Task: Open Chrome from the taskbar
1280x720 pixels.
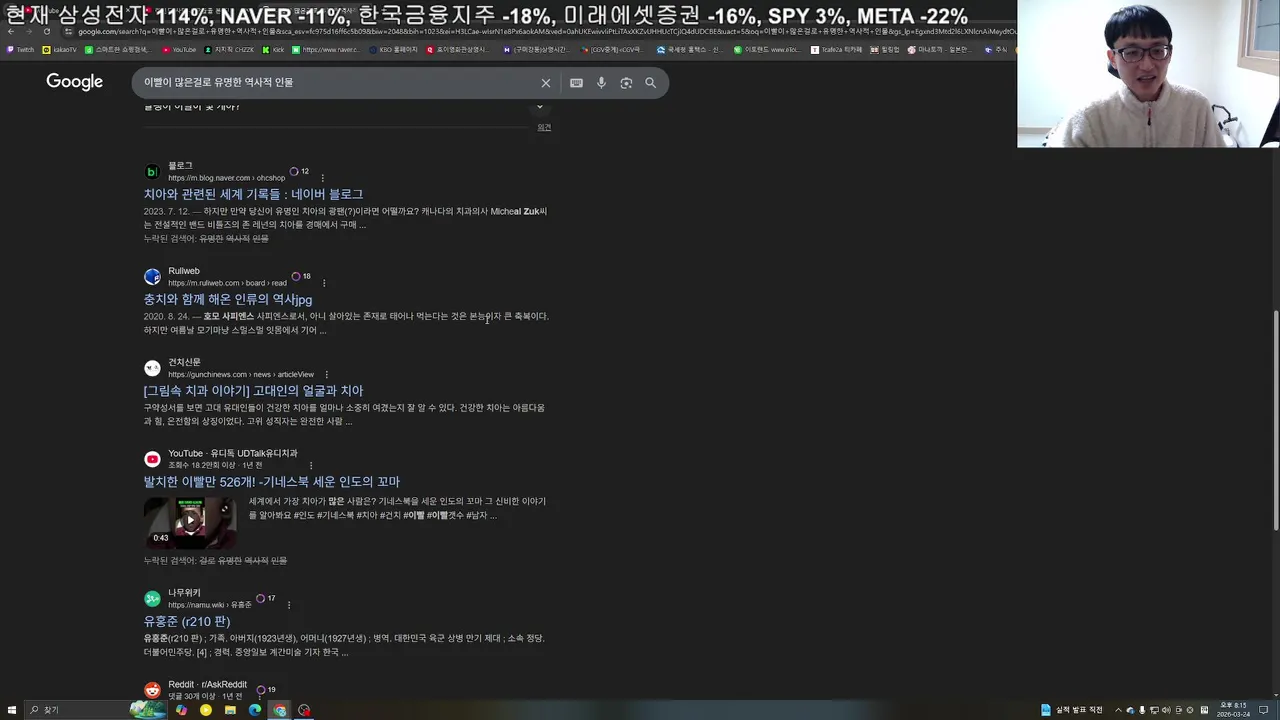Action: pos(279,710)
